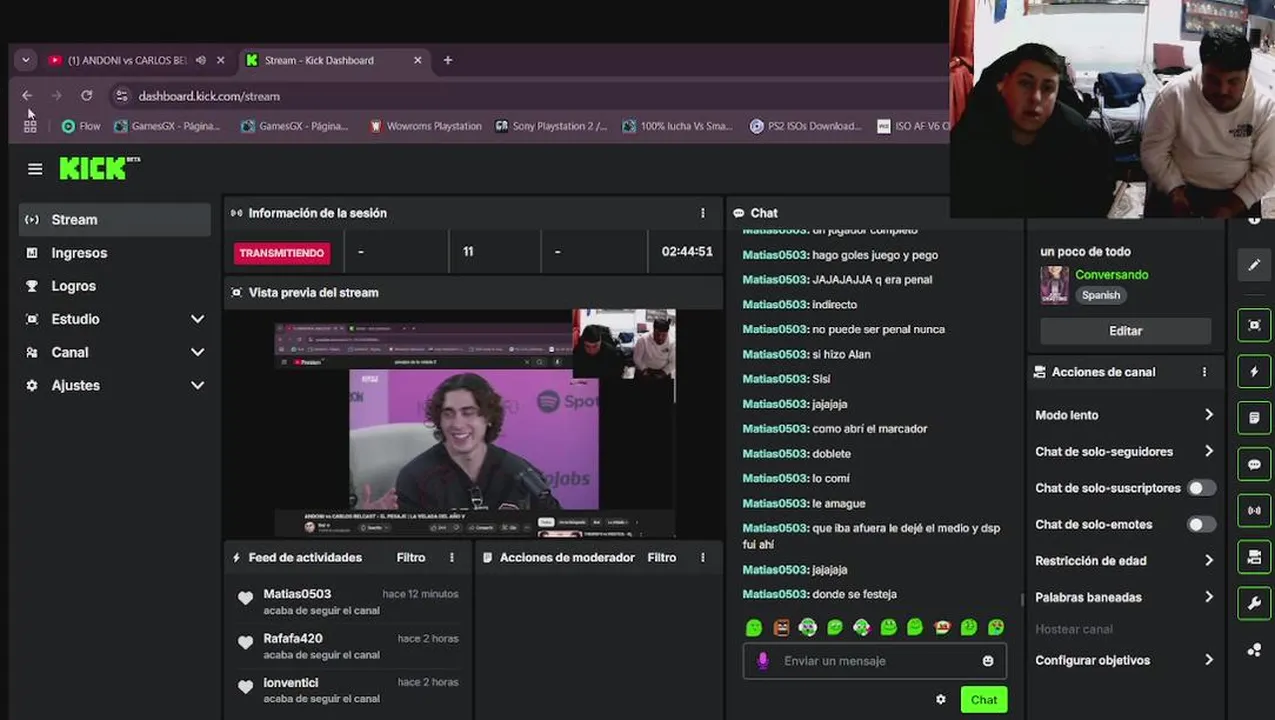The image size is (1275, 720).
Task: Toggle the document panel icon in right toolbar
Action: pos(1254,417)
